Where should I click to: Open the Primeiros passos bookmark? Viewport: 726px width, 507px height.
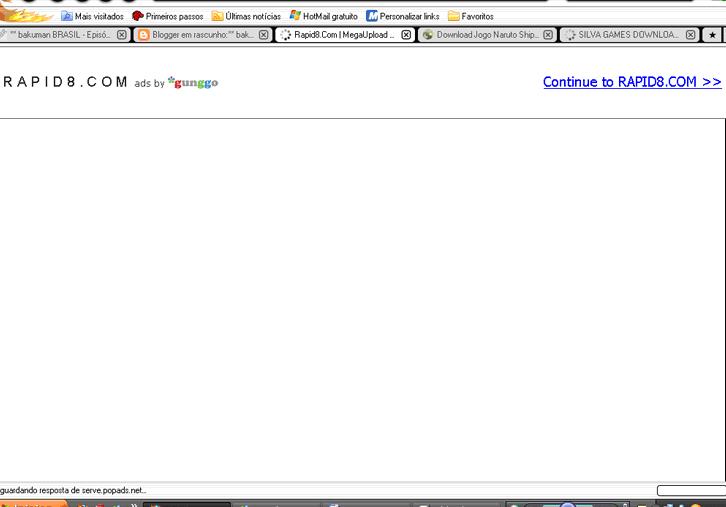(168, 16)
